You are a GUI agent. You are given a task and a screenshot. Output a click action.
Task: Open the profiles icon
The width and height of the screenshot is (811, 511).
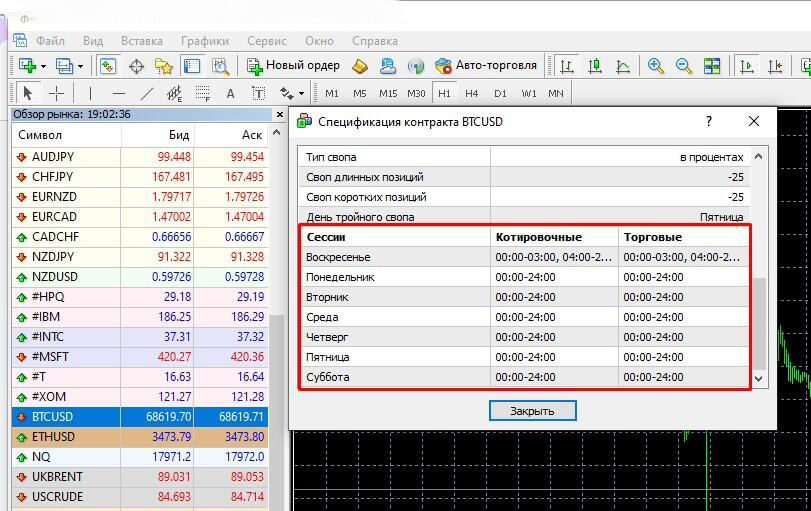pyautogui.click(x=65, y=66)
